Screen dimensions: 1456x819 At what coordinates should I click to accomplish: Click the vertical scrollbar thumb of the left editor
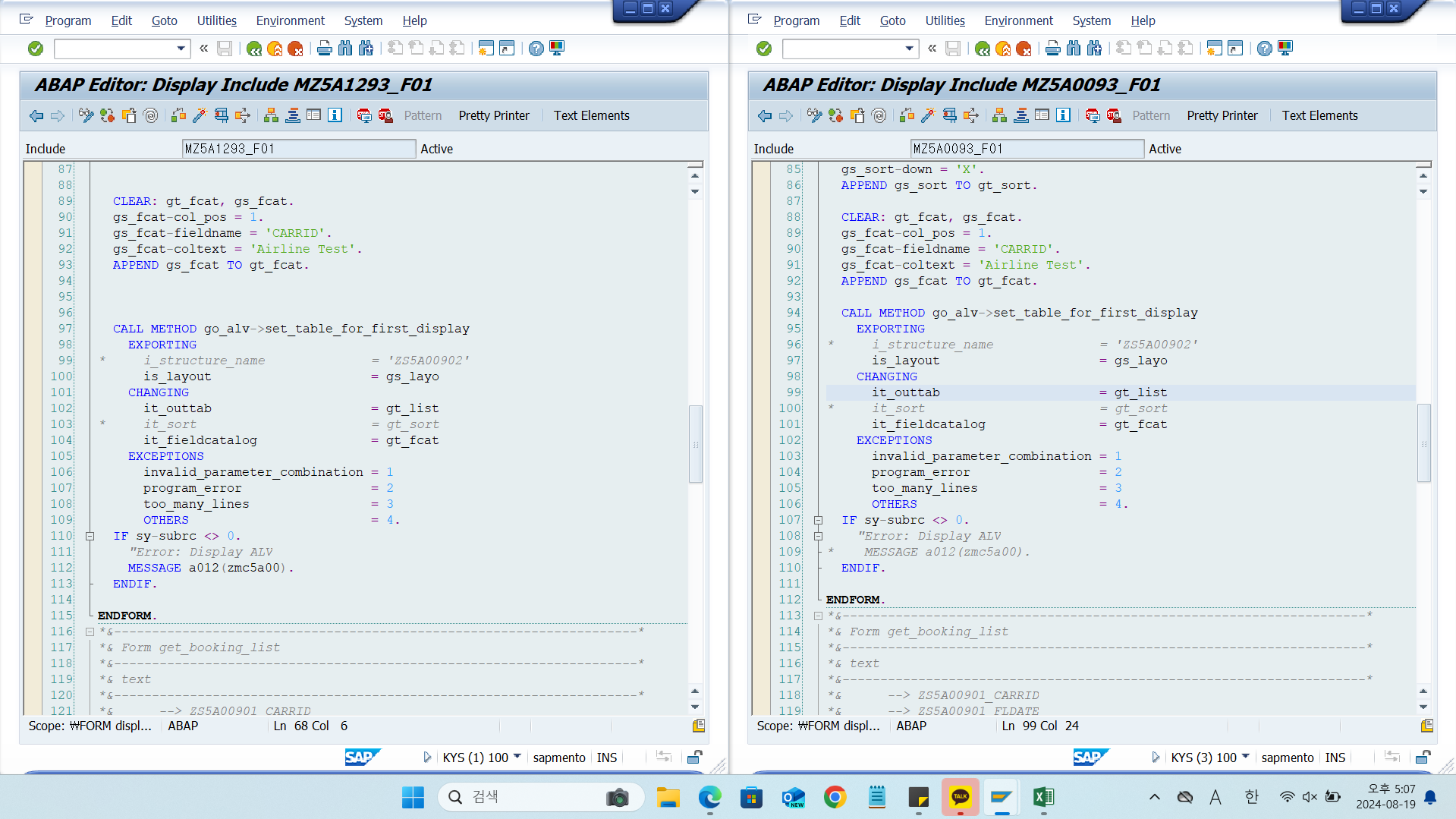pyautogui.click(x=695, y=444)
